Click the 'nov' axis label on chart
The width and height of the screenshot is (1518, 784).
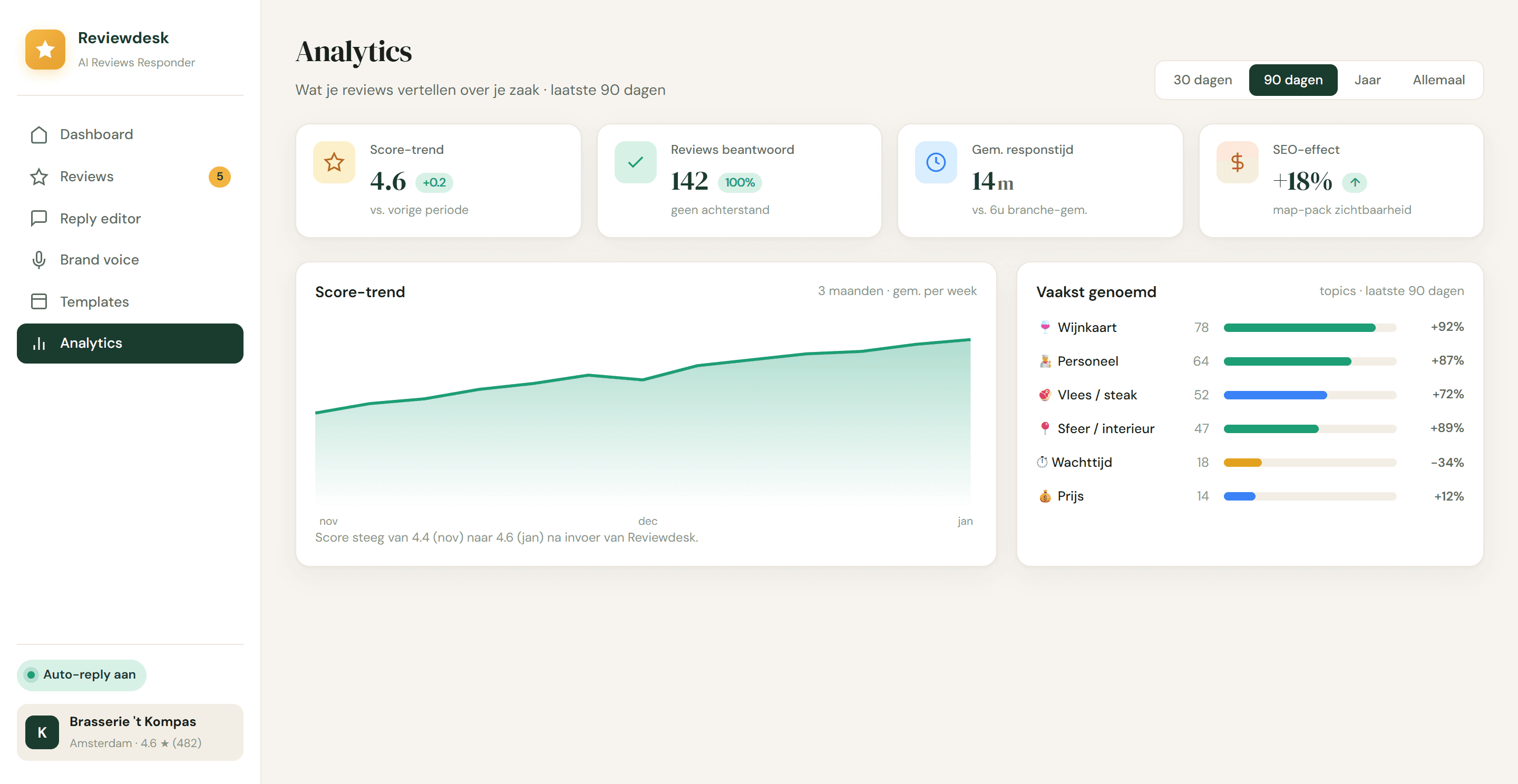coord(328,521)
